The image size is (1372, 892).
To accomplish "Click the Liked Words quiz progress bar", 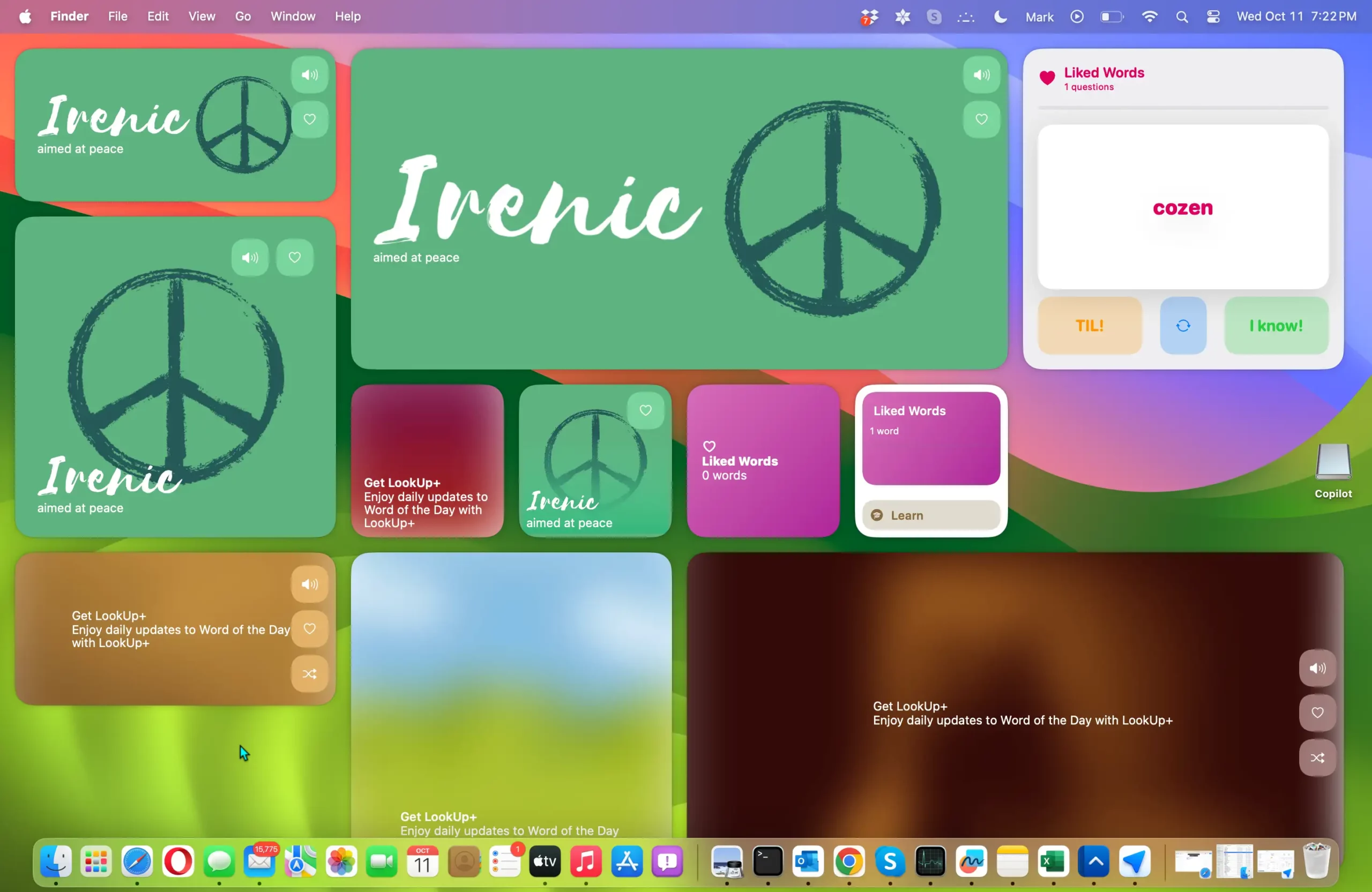I will (x=1183, y=108).
